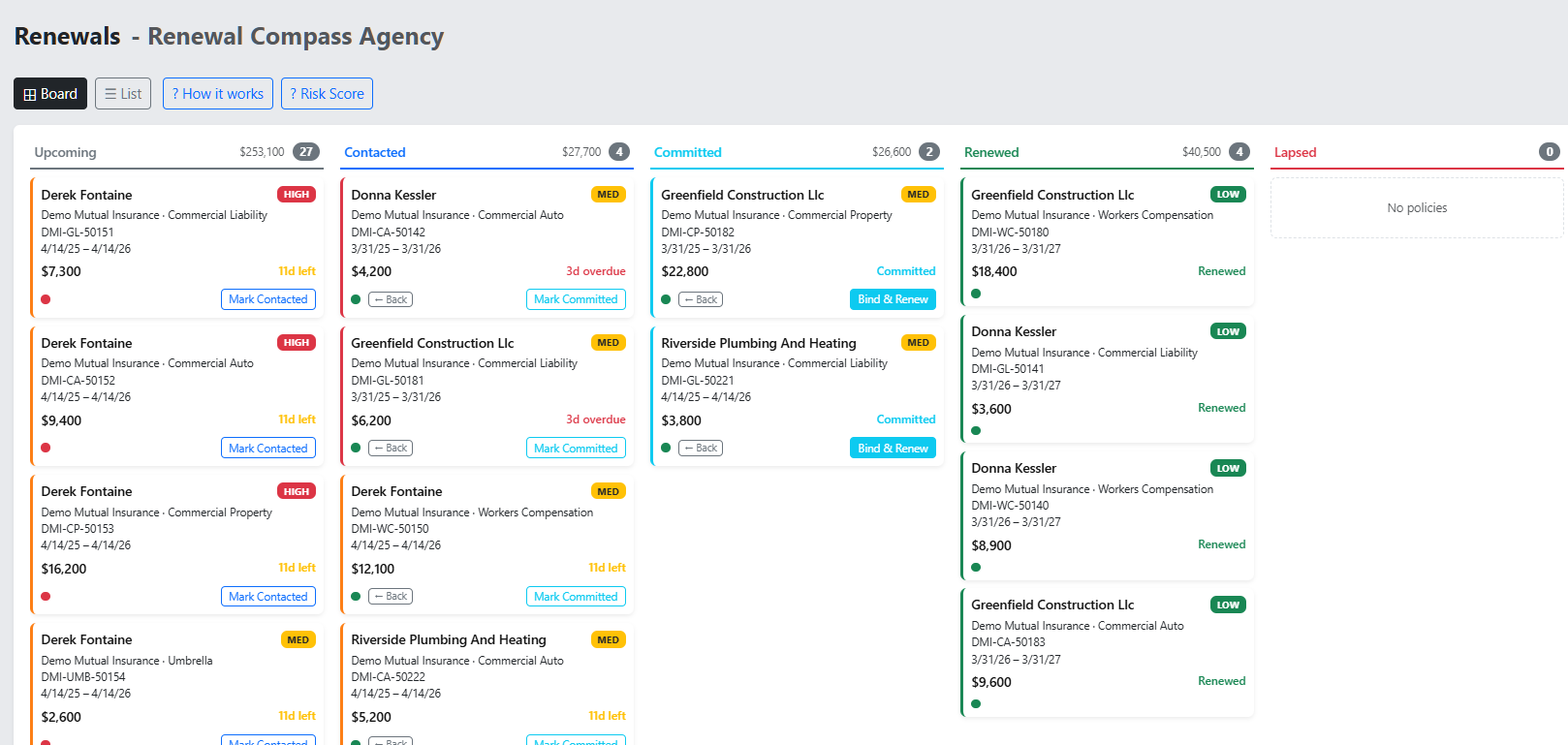This screenshot has width=1568, height=745.
Task: Mark Contacted for policy DMI-CP-50153
Action: coord(268,597)
